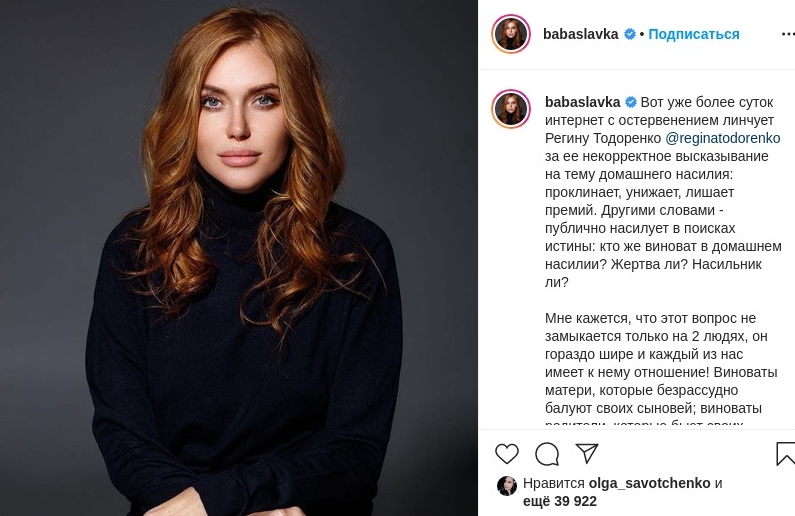
Task: Save the post with the bookmark icon
Action: pos(785,454)
